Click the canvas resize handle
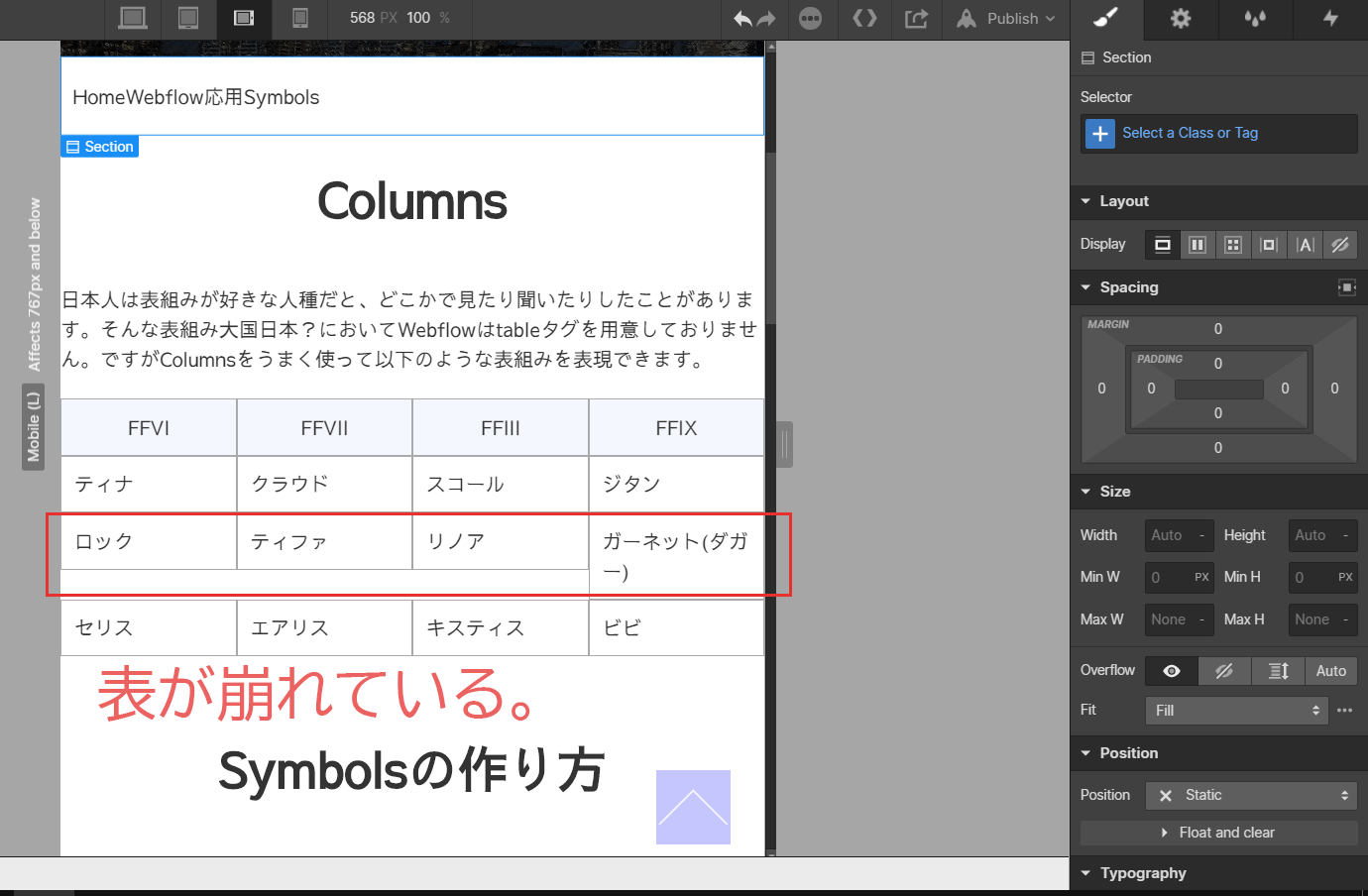The height and width of the screenshot is (896, 1368). pos(785,445)
